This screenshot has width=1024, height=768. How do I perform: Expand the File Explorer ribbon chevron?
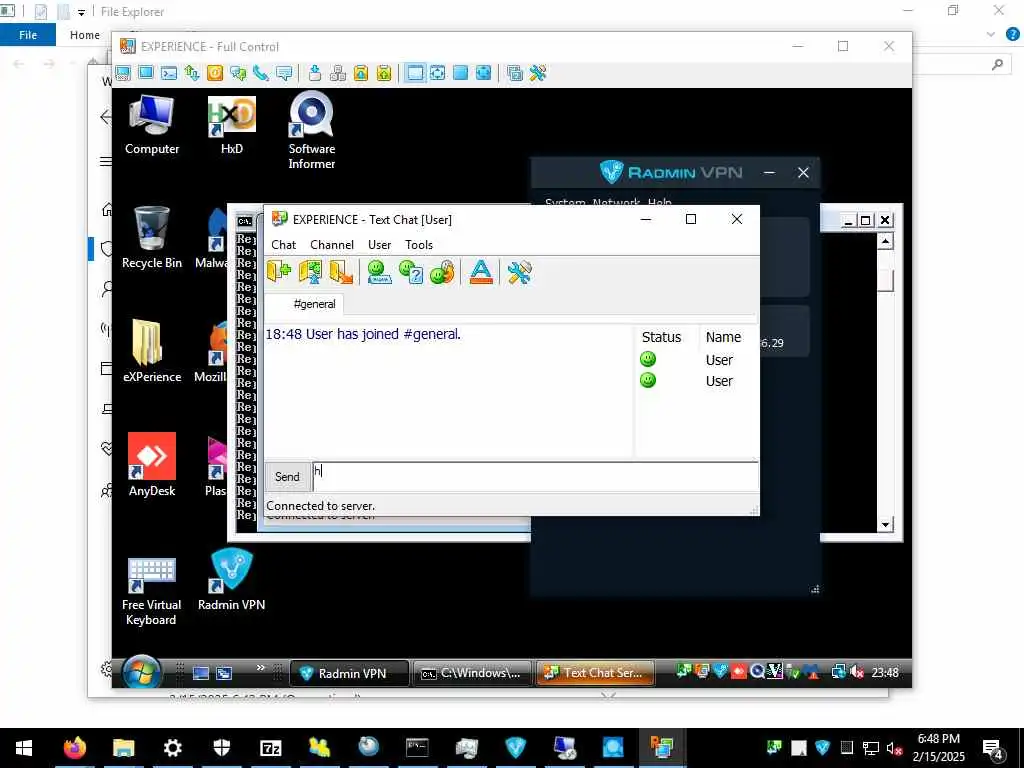pos(991,35)
